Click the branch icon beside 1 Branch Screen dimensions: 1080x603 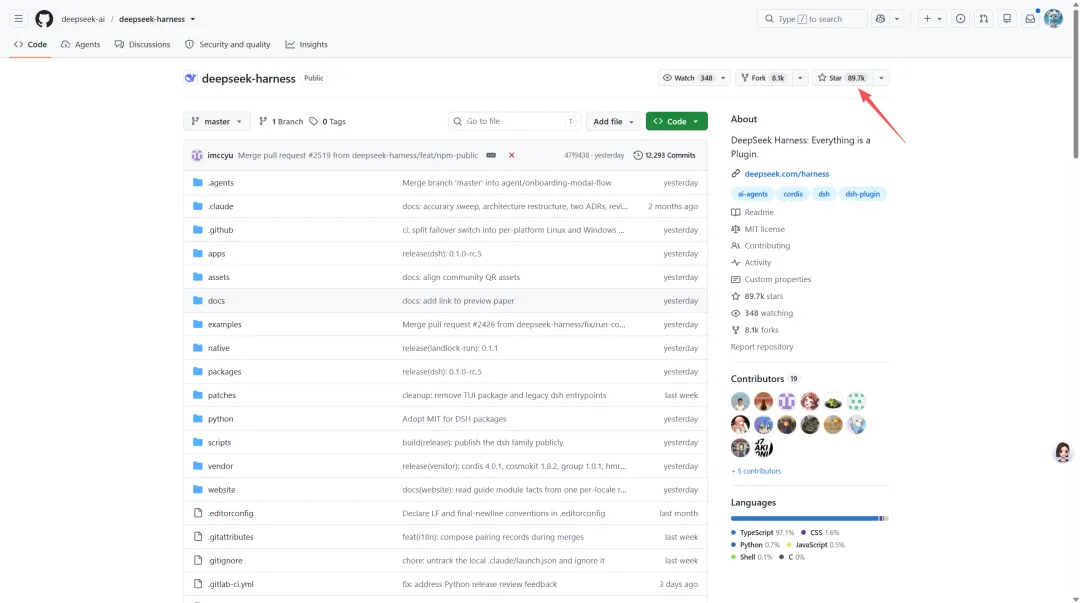[263, 121]
